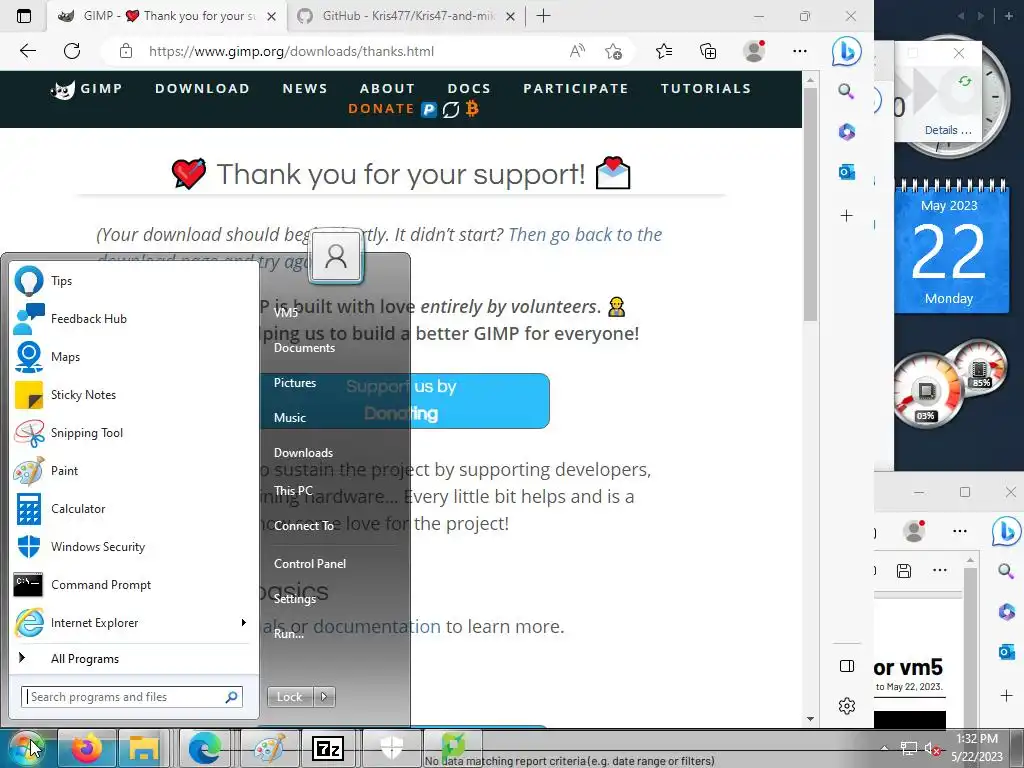Open Windows Security

point(135,547)
